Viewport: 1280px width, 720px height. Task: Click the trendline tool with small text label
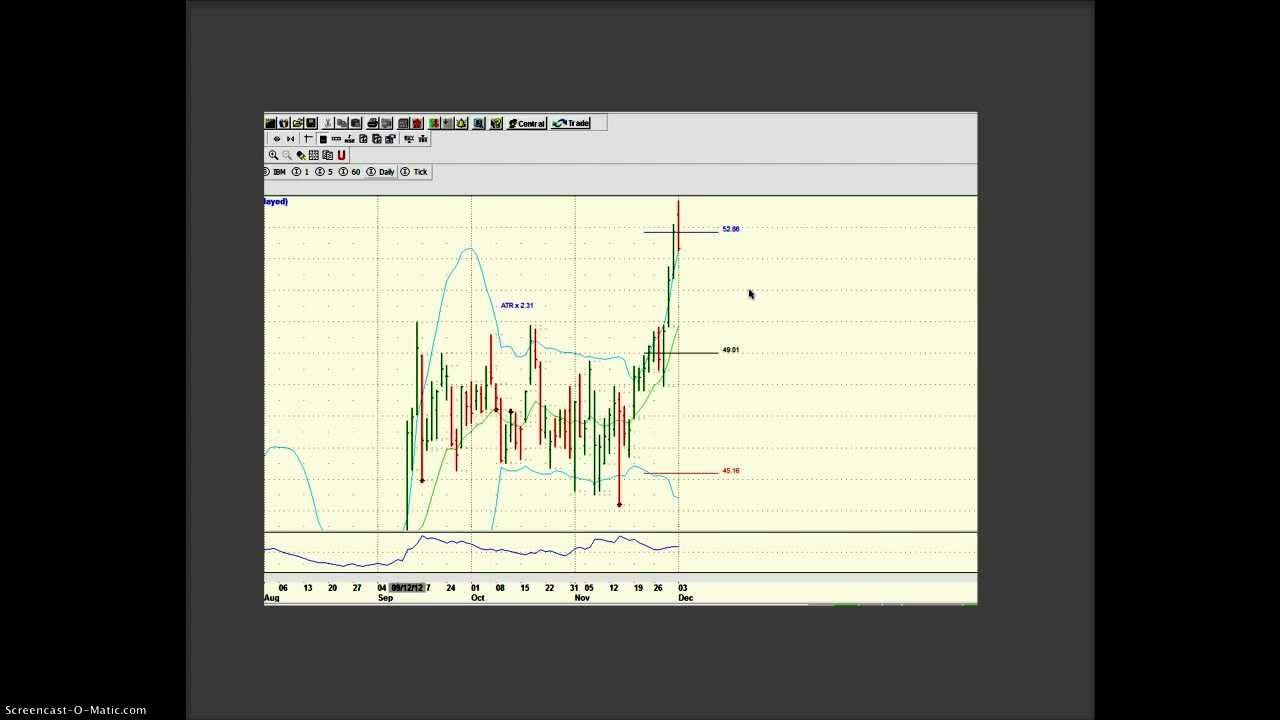click(x=349, y=139)
